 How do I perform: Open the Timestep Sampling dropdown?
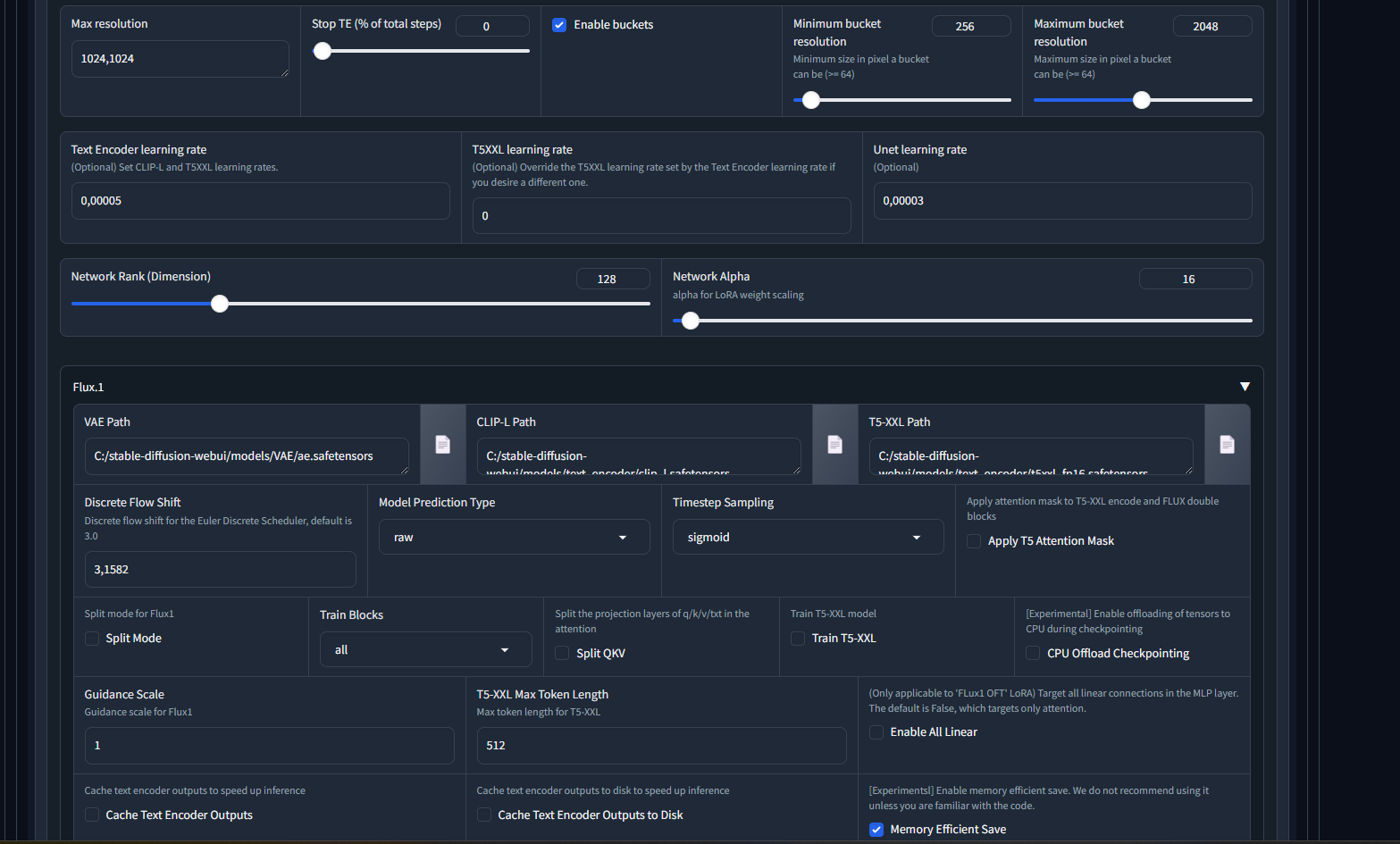pyautogui.click(x=808, y=538)
